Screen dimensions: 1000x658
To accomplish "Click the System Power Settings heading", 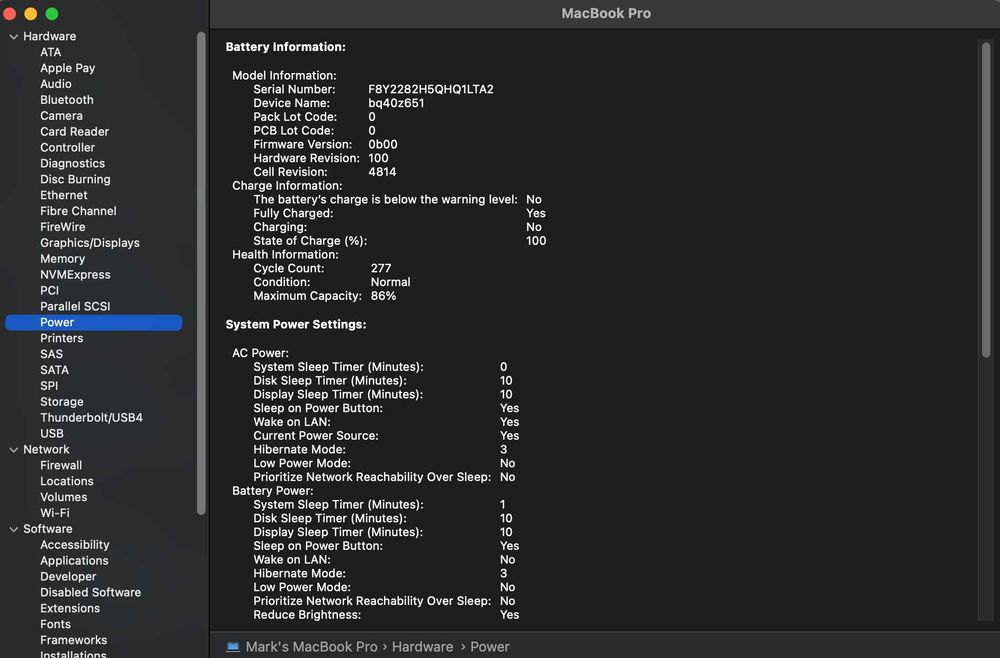I will click(296, 325).
